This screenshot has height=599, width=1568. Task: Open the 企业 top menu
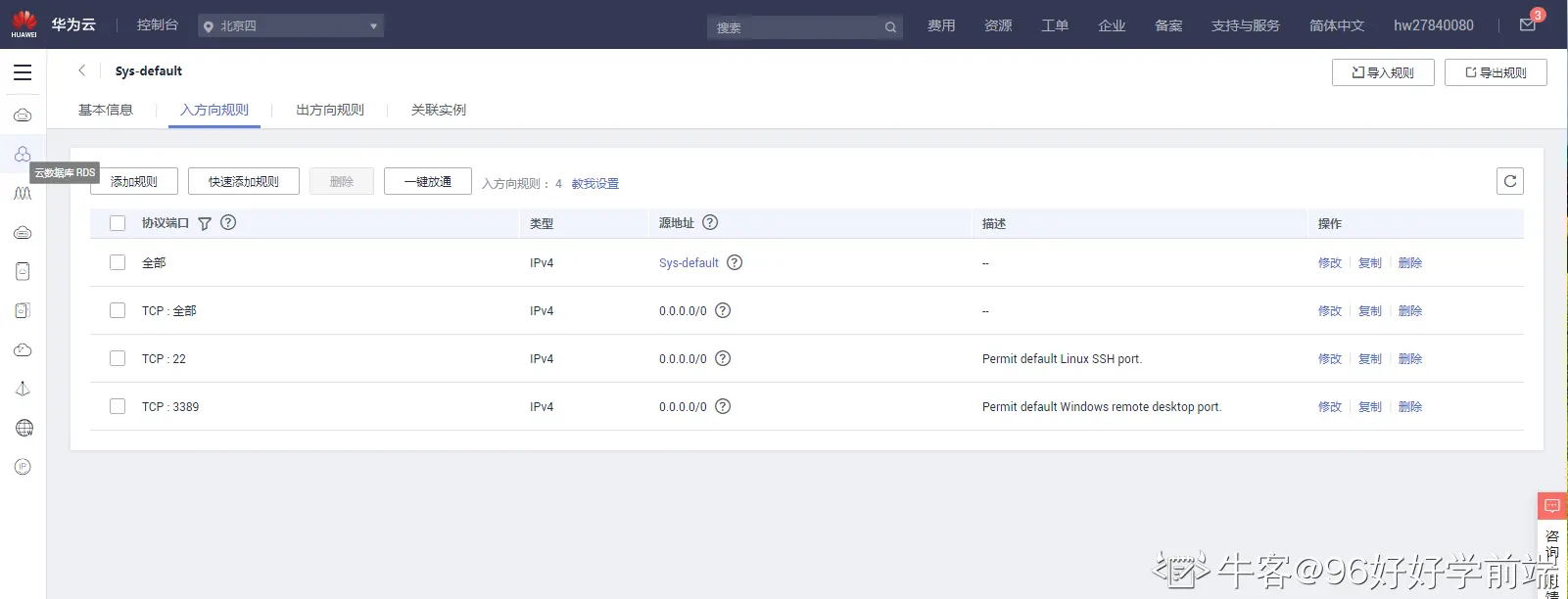tap(1112, 25)
